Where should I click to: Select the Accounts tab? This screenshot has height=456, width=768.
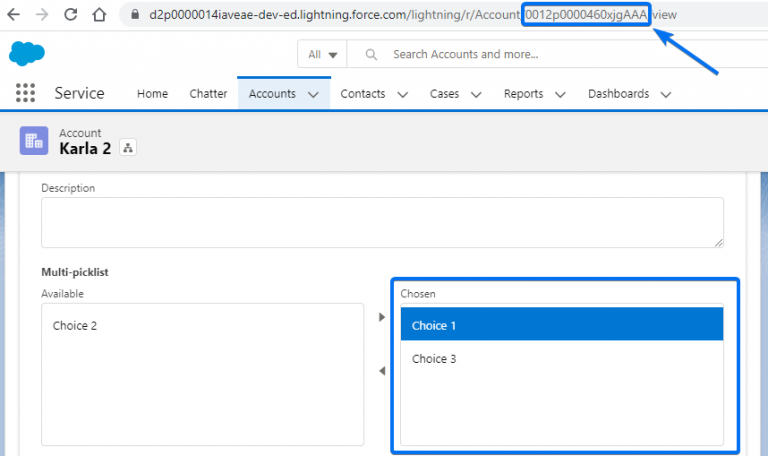point(272,94)
